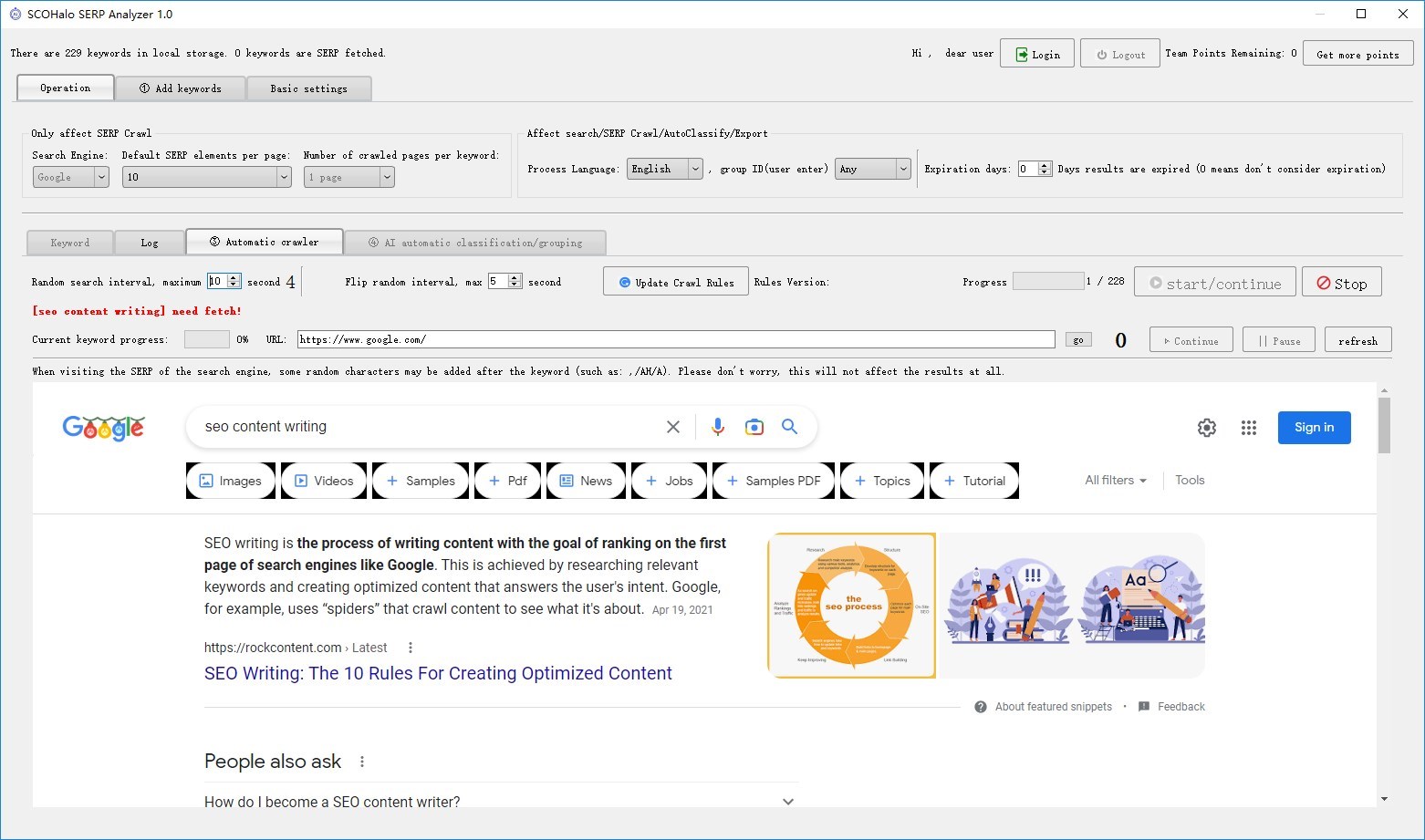Switch to Keyword tab
Image resolution: width=1425 pixels, height=840 pixels.
pyautogui.click(x=70, y=243)
